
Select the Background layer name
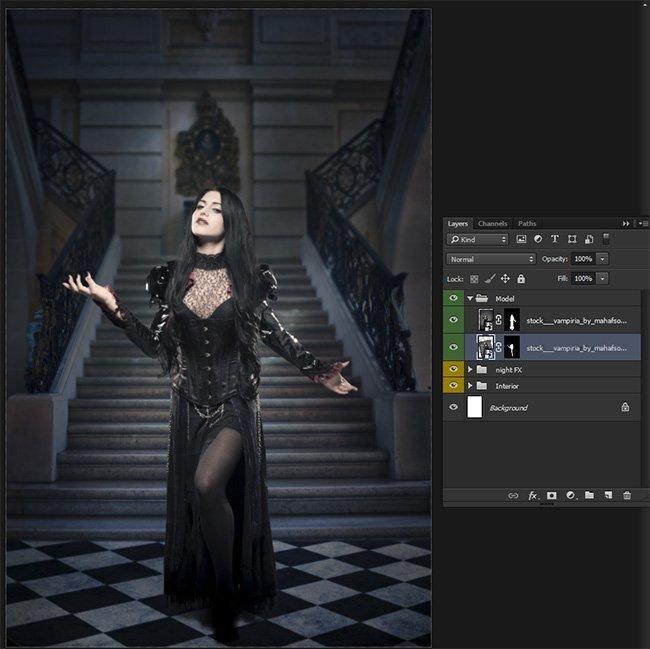(508, 408)
